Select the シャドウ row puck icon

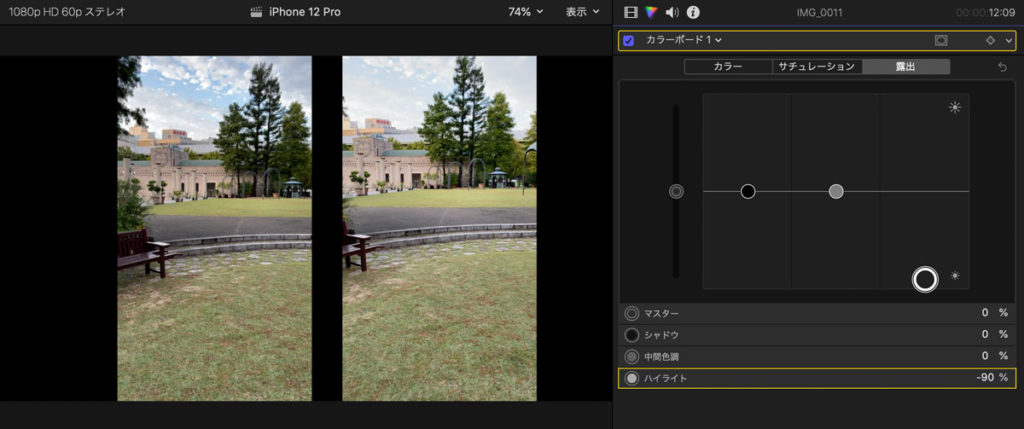(x=632, y=335)
